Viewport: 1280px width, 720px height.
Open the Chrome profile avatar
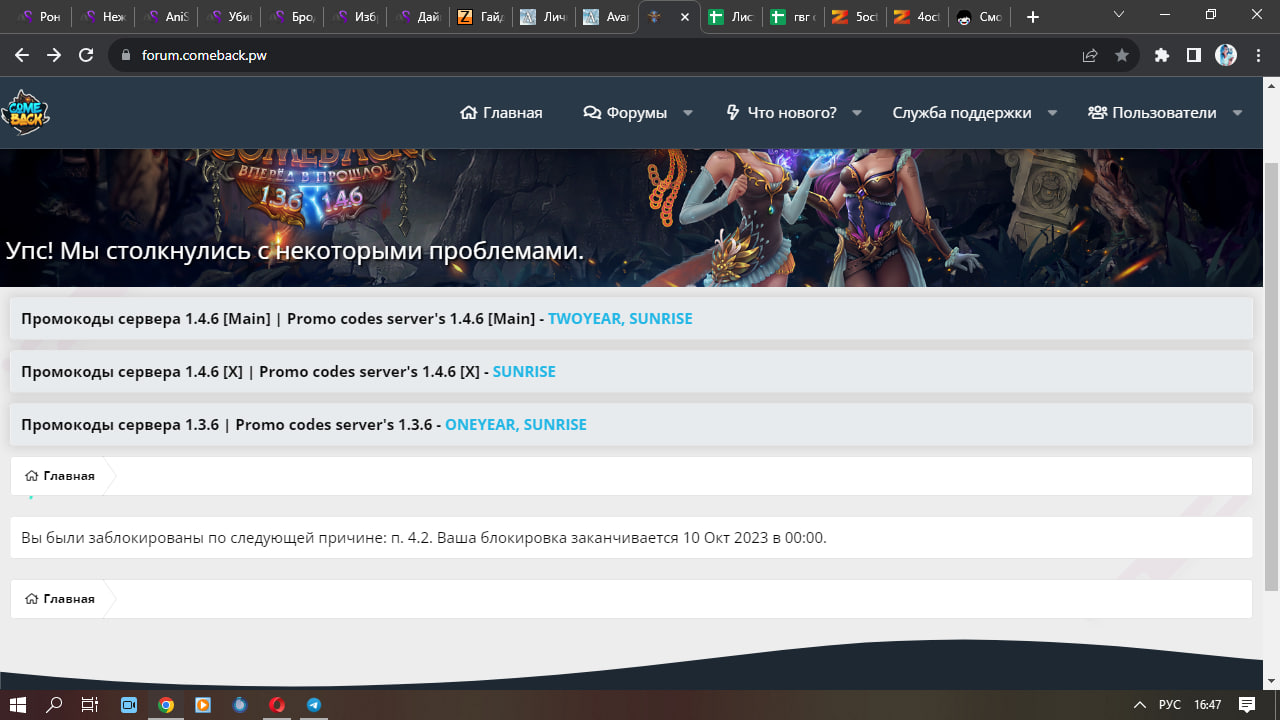[1226, 56]
